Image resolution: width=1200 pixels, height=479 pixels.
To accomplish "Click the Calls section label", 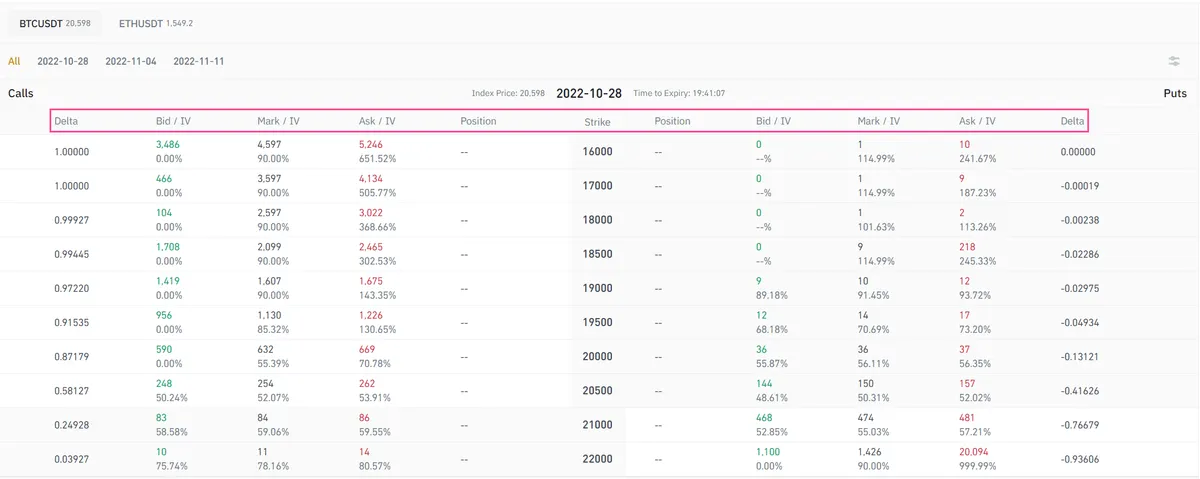I will [21, 92].
